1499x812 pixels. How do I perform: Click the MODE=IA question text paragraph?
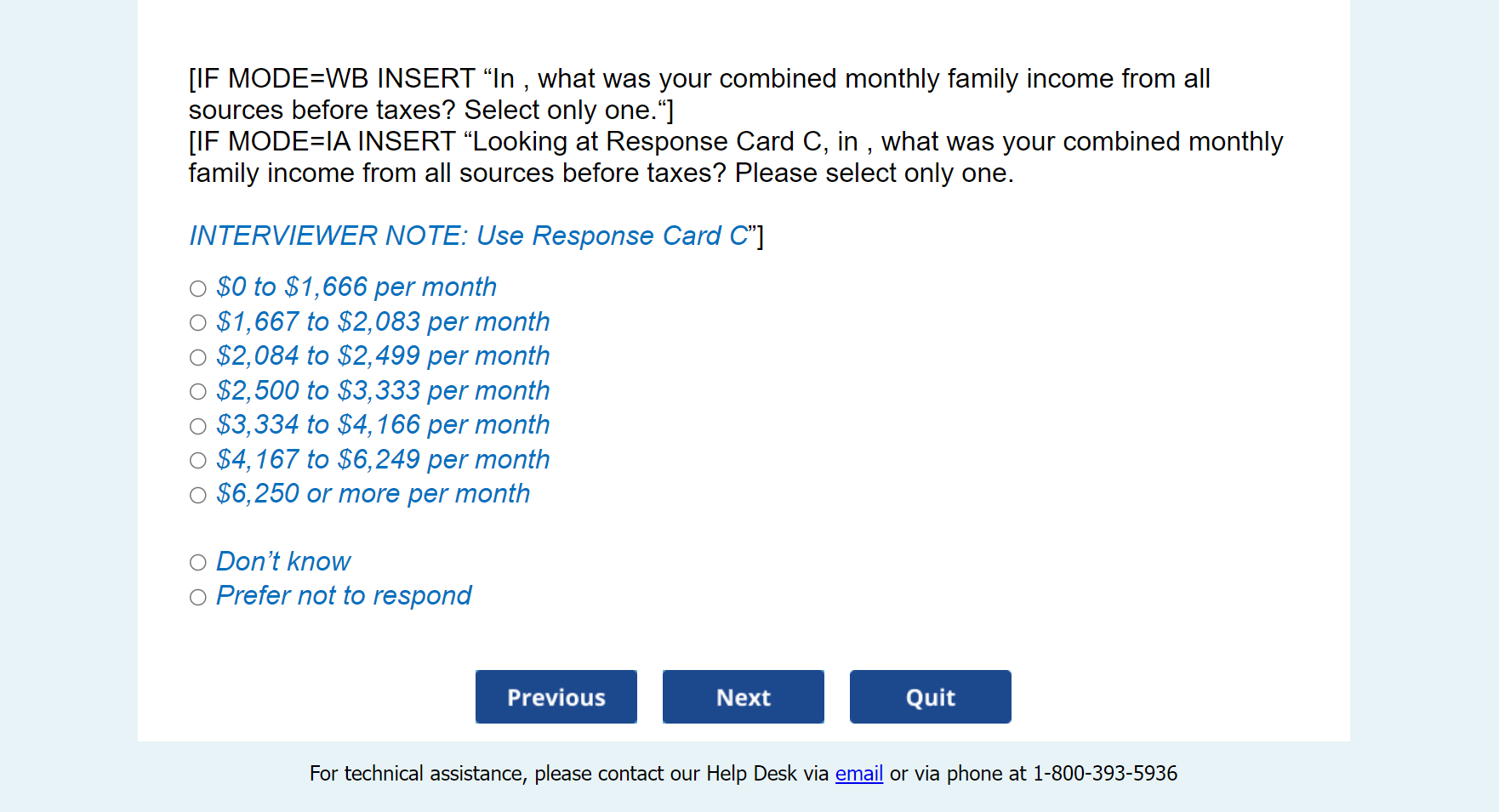tap(735, 157)
